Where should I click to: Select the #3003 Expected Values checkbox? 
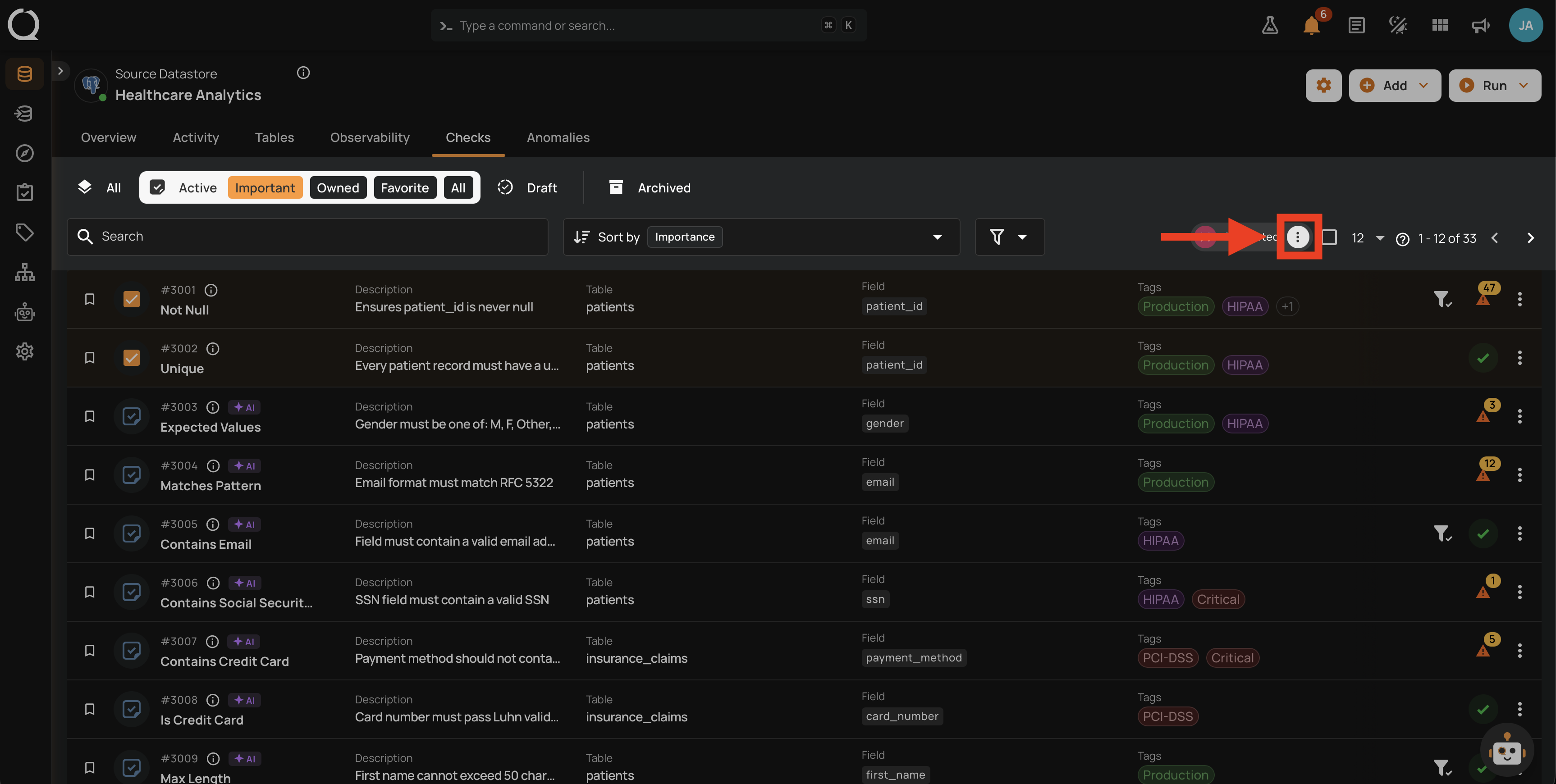pos(131,416)
